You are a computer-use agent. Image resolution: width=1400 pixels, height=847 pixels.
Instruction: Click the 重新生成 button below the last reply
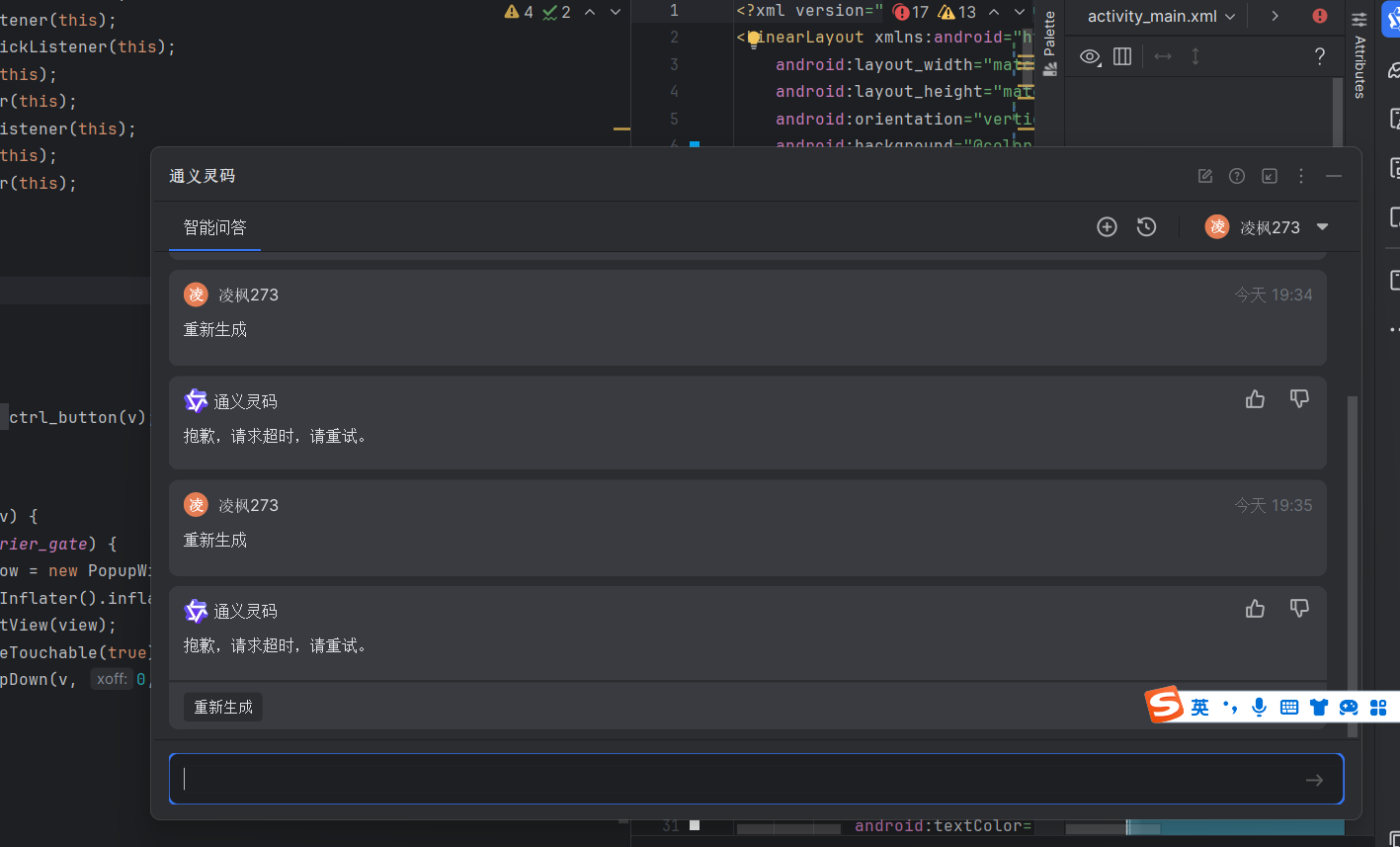223,707
